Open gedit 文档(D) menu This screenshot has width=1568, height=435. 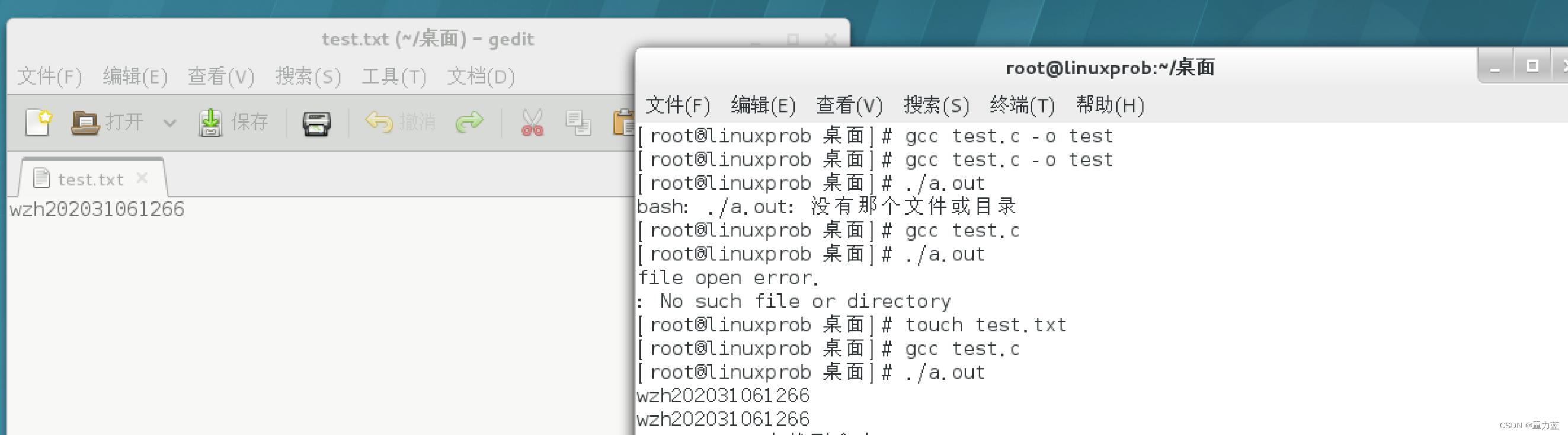(x=481, y=76)
